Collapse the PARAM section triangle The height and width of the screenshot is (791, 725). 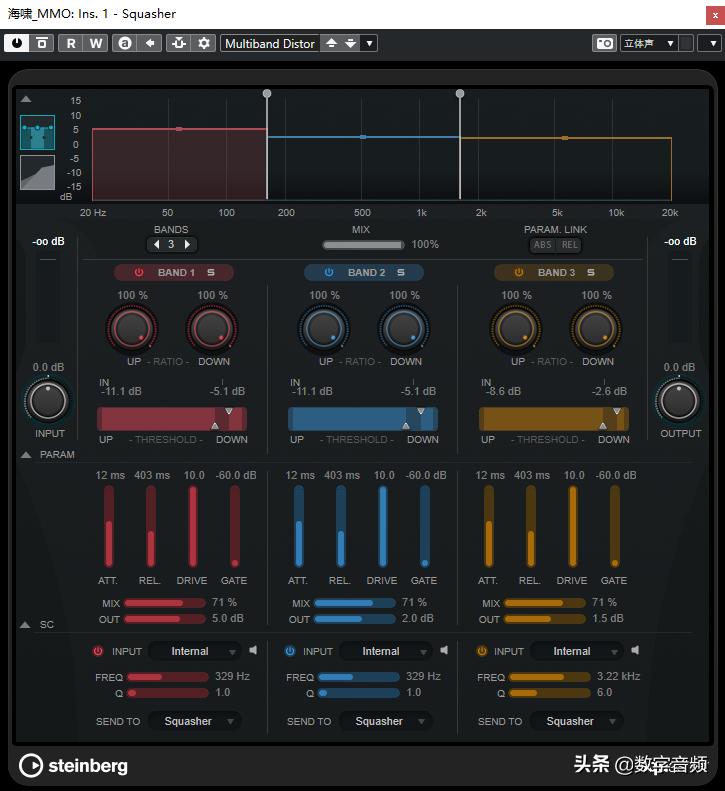tap(26, 455)
